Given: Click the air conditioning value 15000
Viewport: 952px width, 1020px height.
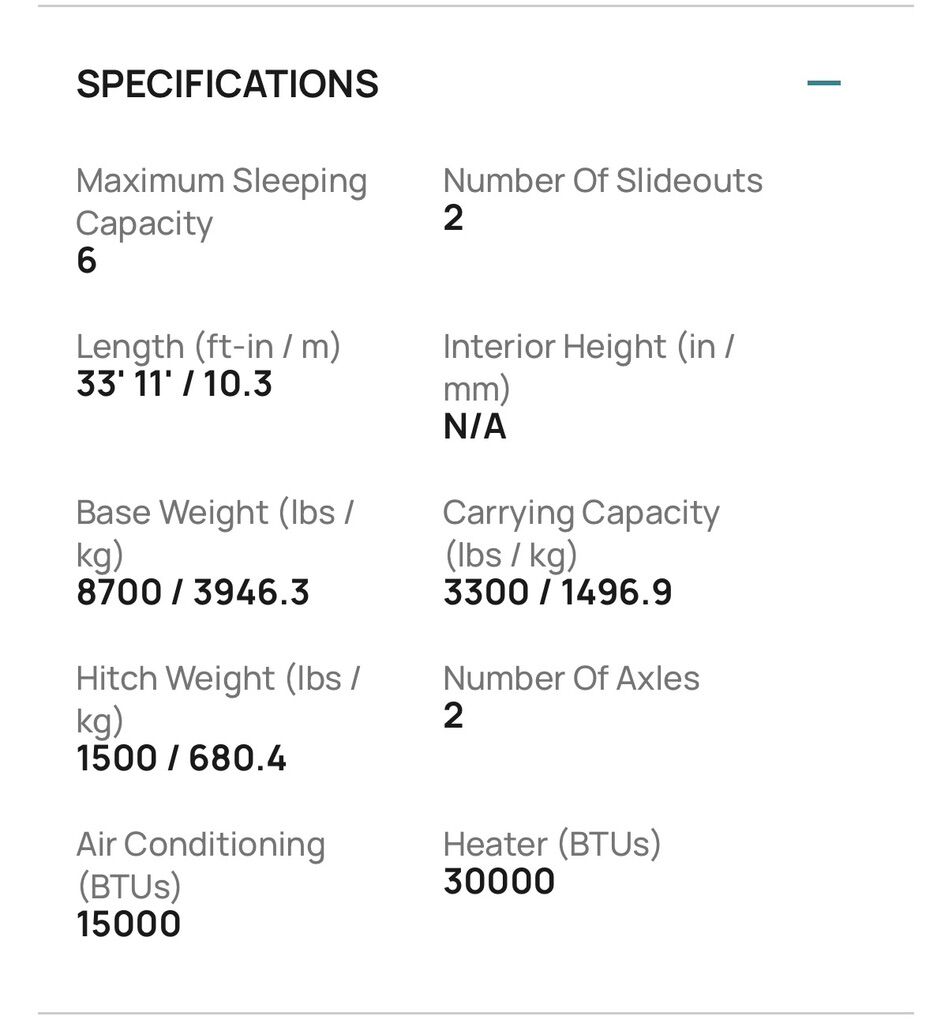Looking at the screenshot, I should tap(128, 924).
